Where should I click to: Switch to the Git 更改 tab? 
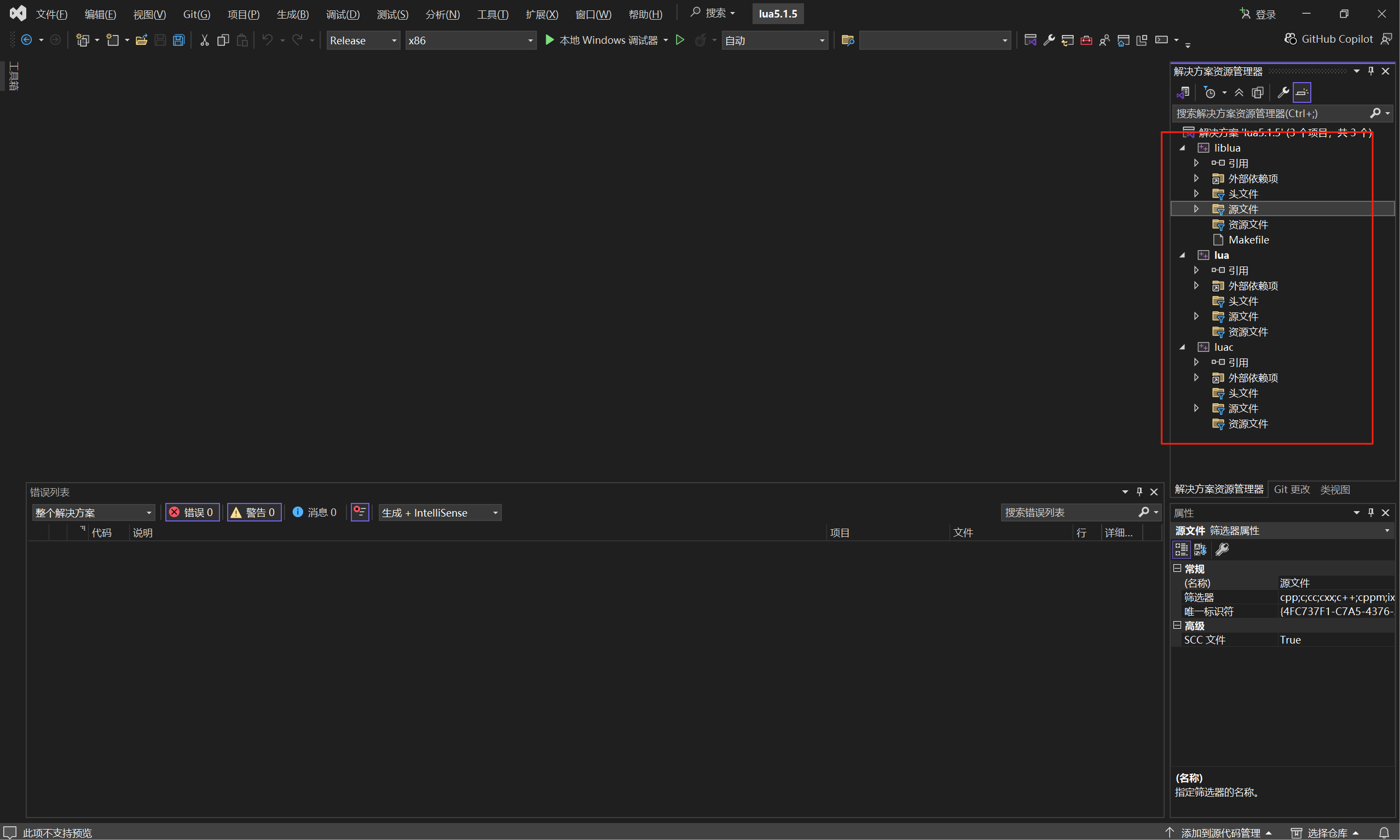click(x=1291, y=489)
